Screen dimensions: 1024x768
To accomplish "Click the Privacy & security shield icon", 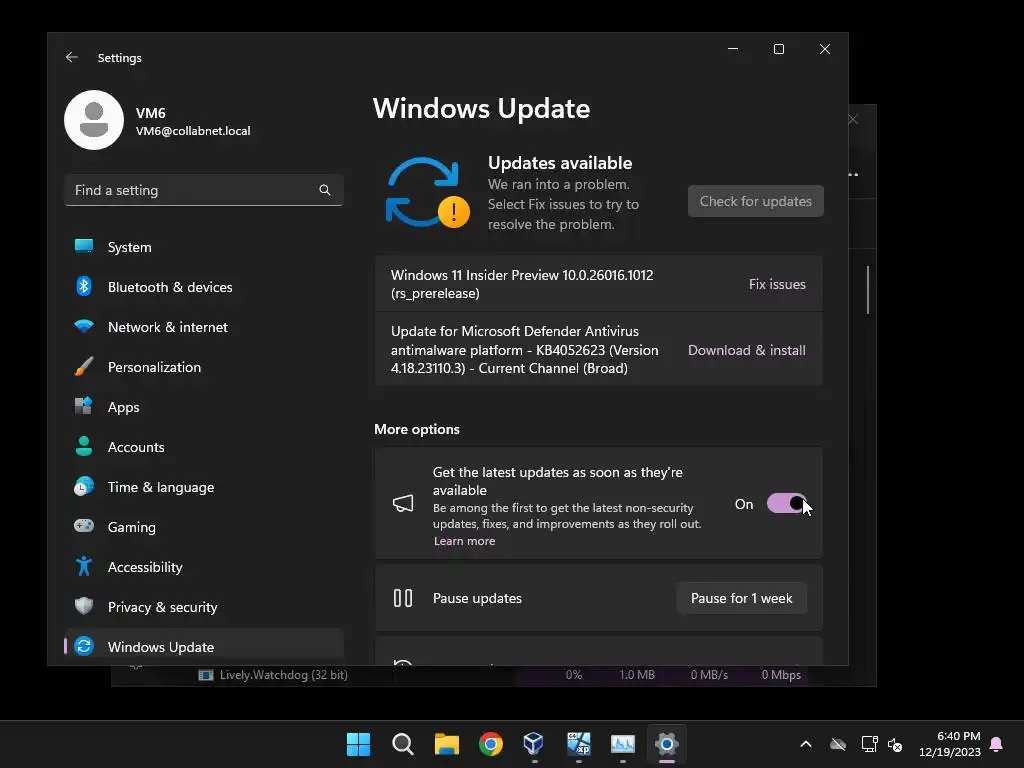I will click(x=84, y=606).
